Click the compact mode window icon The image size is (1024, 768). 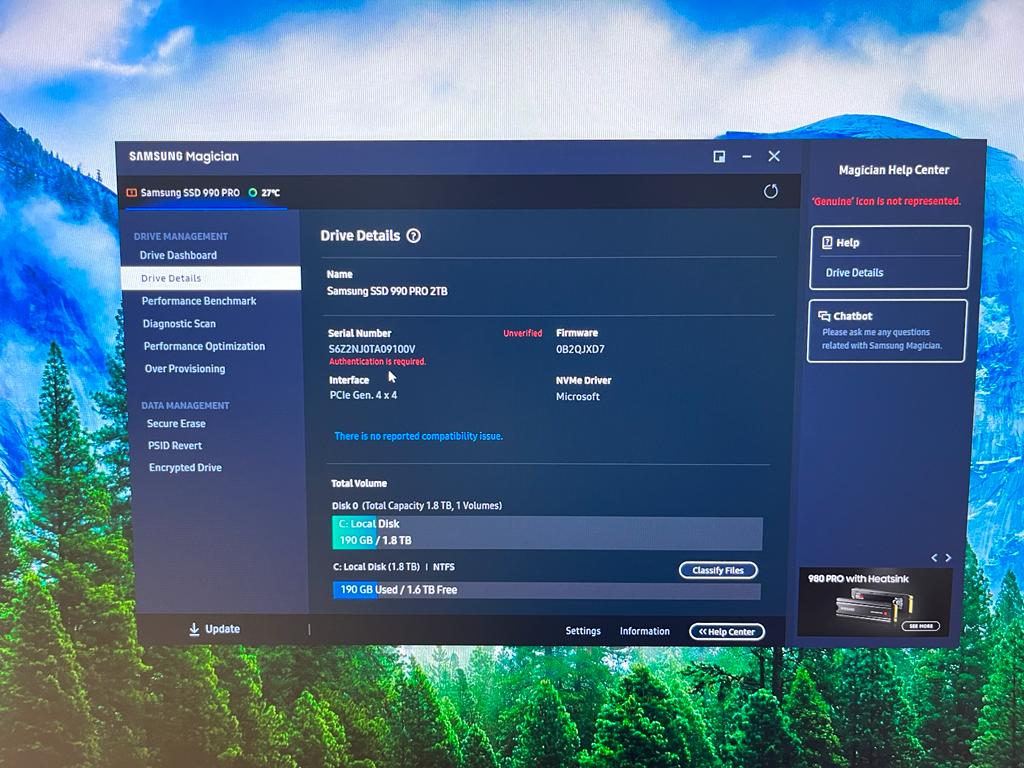coord(719,157)
